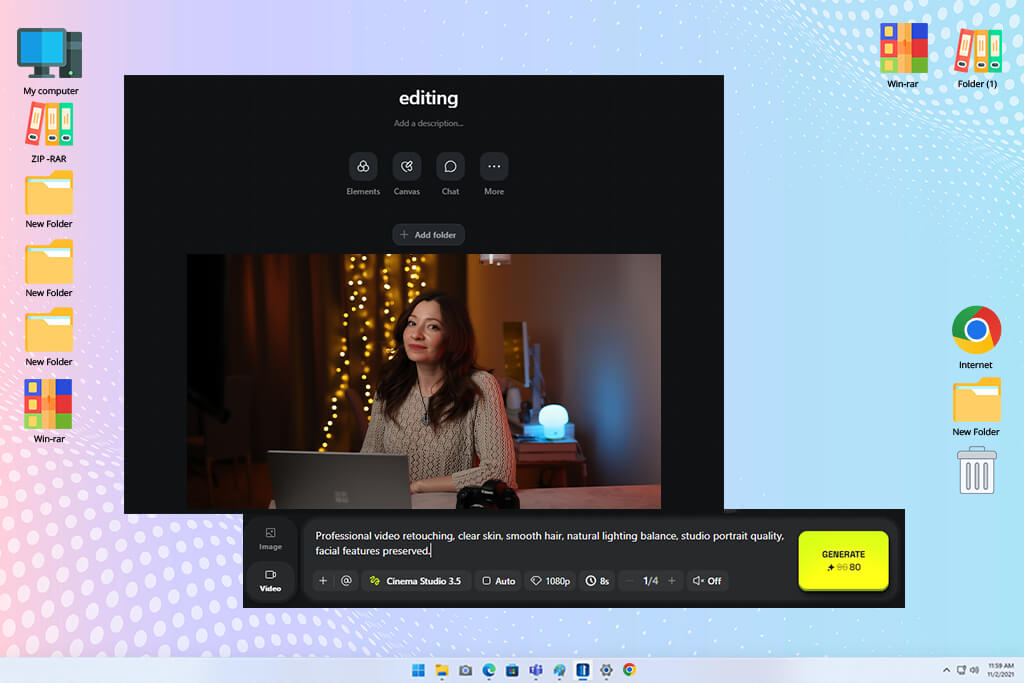Select the portrait video thumbnail
Image resolution: width=1024 pixels, height=683 pixels.
(x=424, y=381)
